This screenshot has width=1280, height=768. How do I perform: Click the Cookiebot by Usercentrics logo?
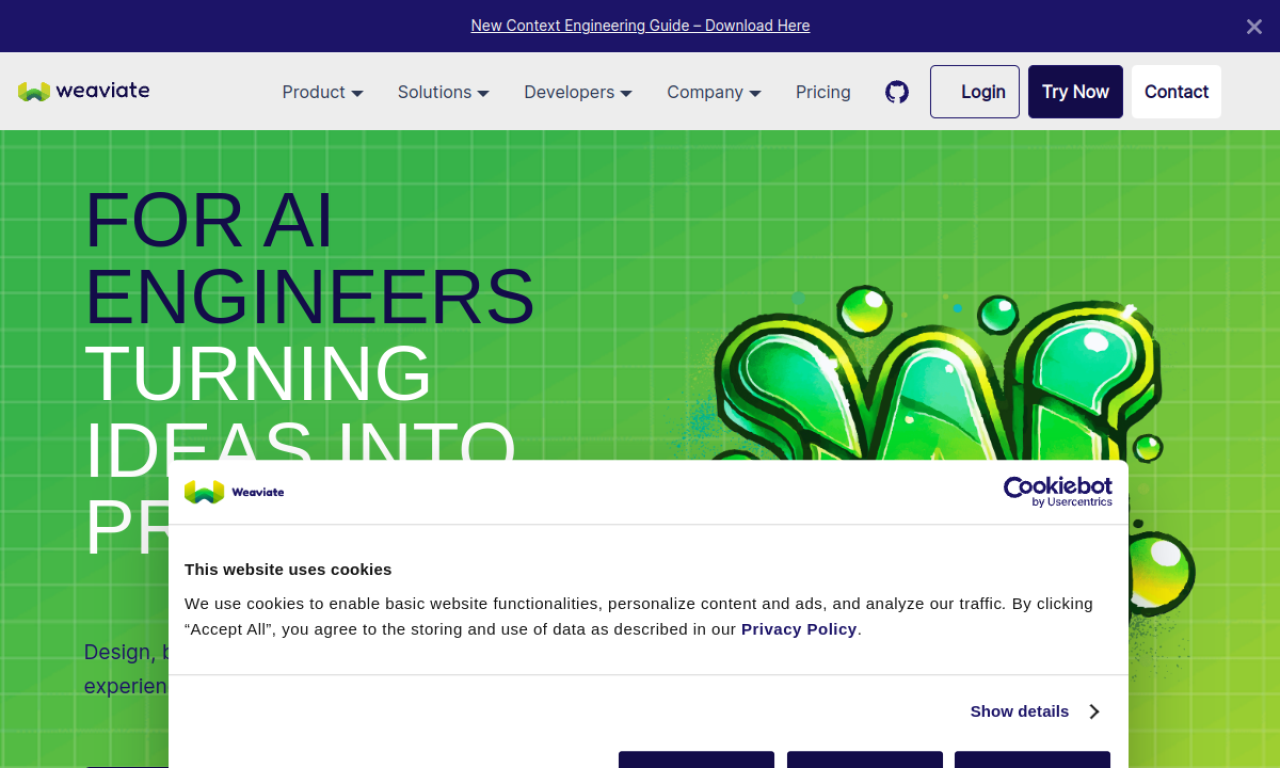[1057, 491]
